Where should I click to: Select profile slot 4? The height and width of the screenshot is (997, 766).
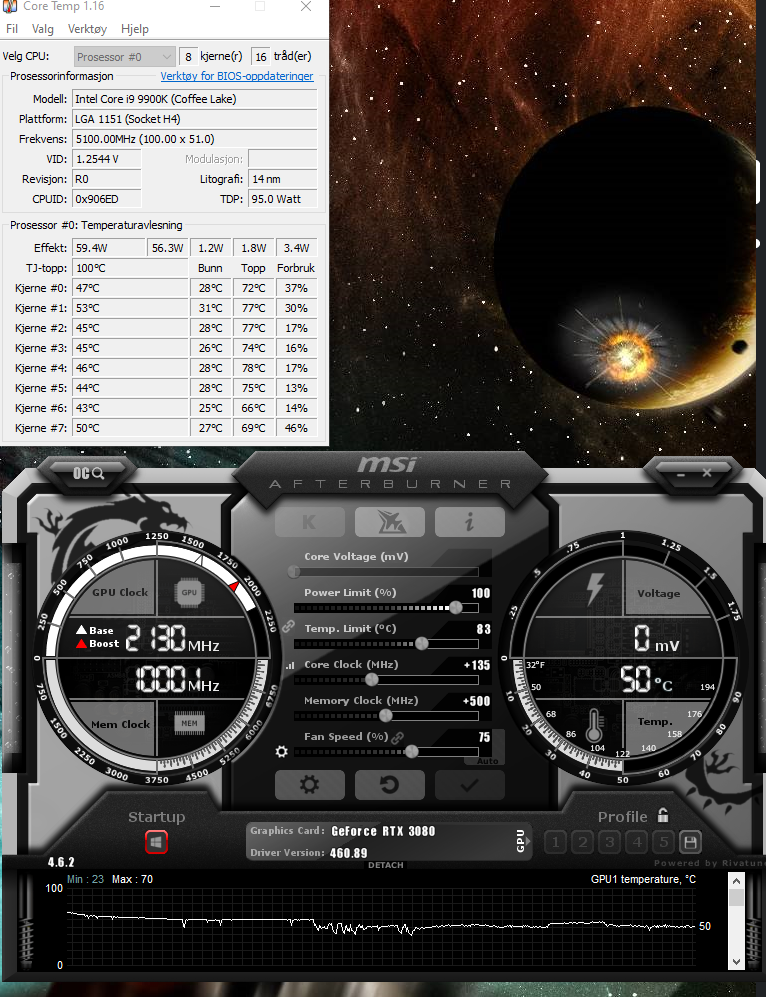637,842
